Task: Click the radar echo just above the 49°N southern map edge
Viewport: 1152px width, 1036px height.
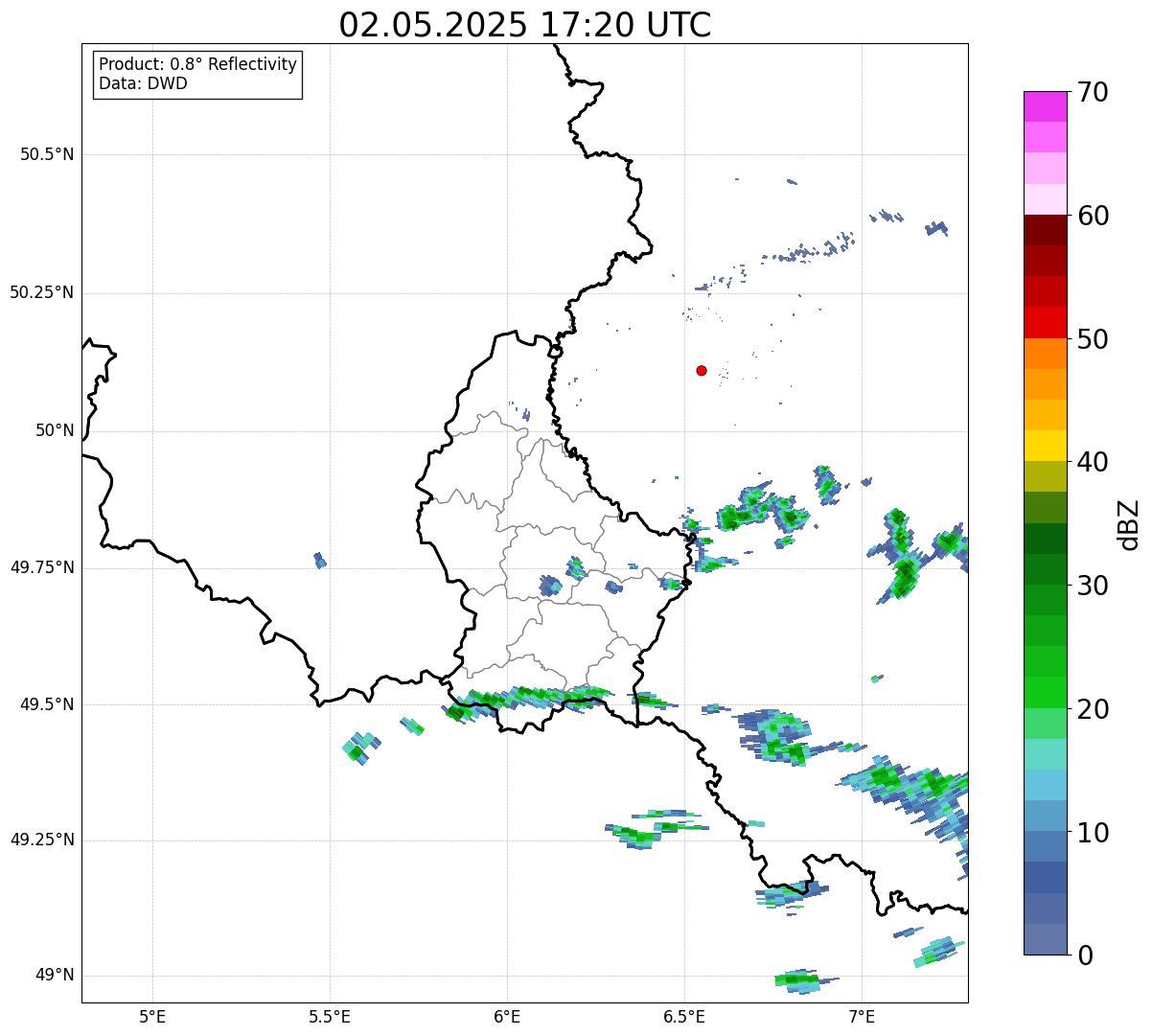Action: pyautogui.click(x=801, y=979)
